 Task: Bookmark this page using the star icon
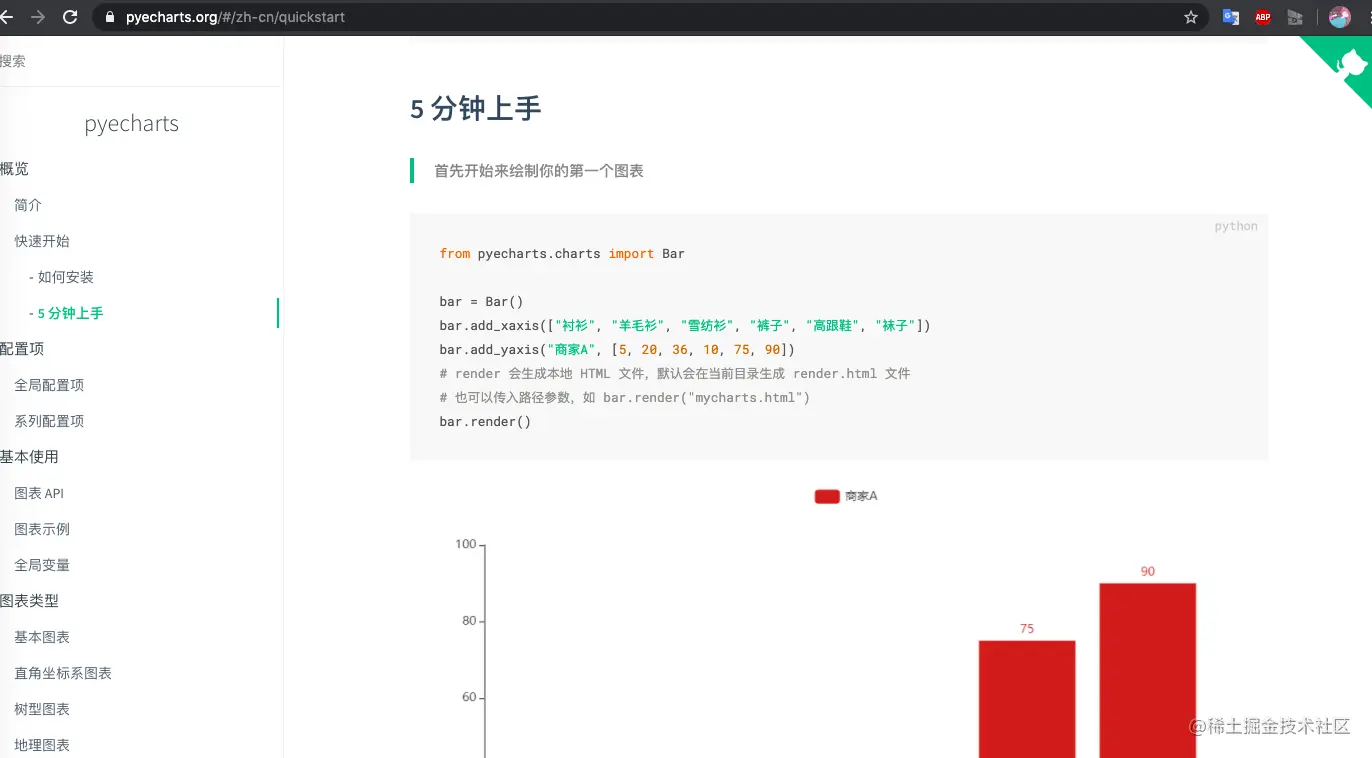[x=1191, y=17]
